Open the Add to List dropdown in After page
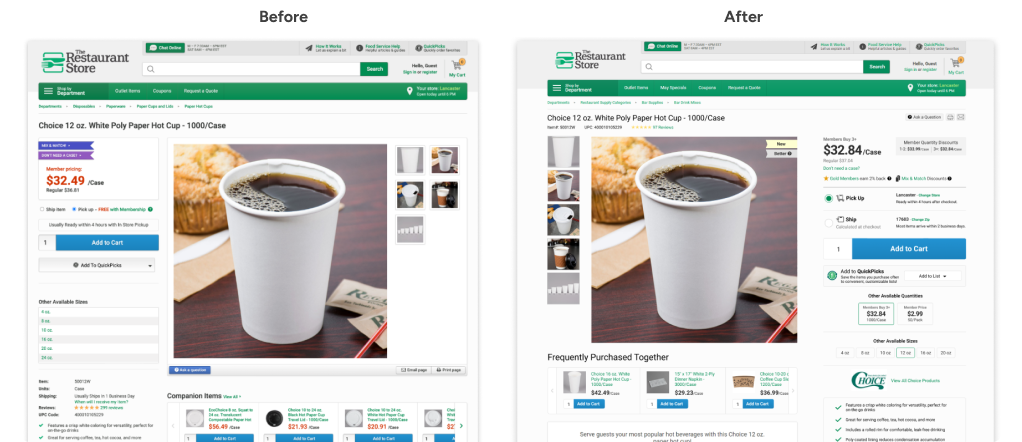The image size is (1022, 442). [933, 276]
